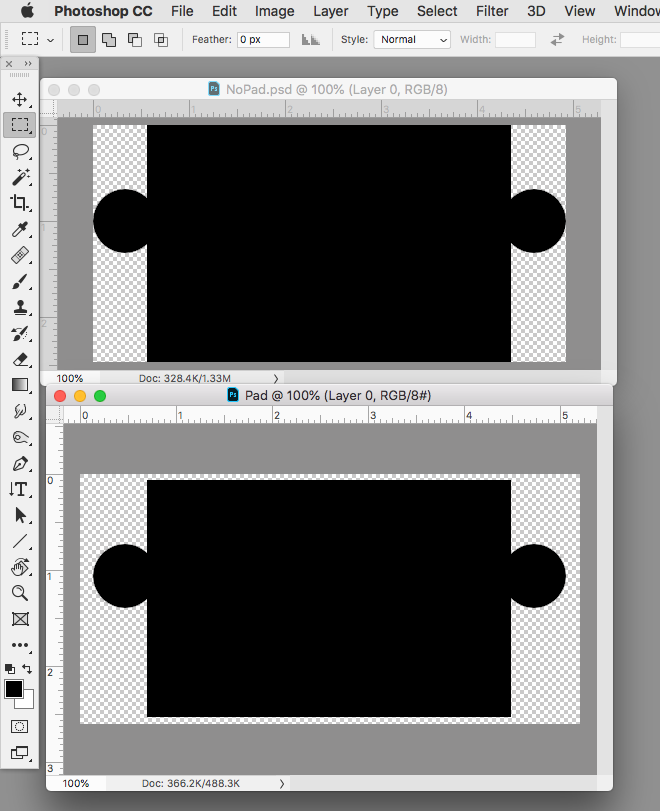Click the NoPad.psd zoom percentage field
Screen dimensions: 660x811
click(70, 379)
